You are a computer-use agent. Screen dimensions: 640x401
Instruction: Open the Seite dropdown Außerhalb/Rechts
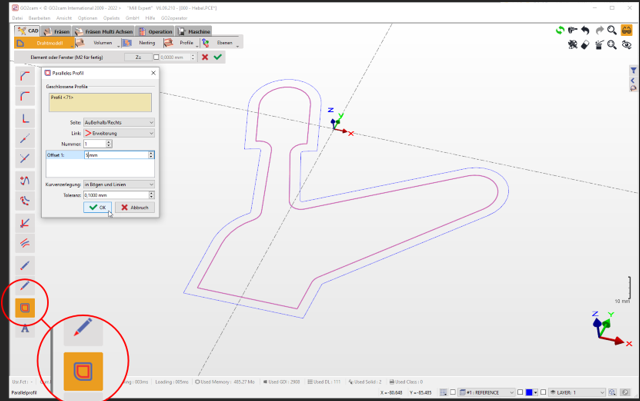(118, 121)
